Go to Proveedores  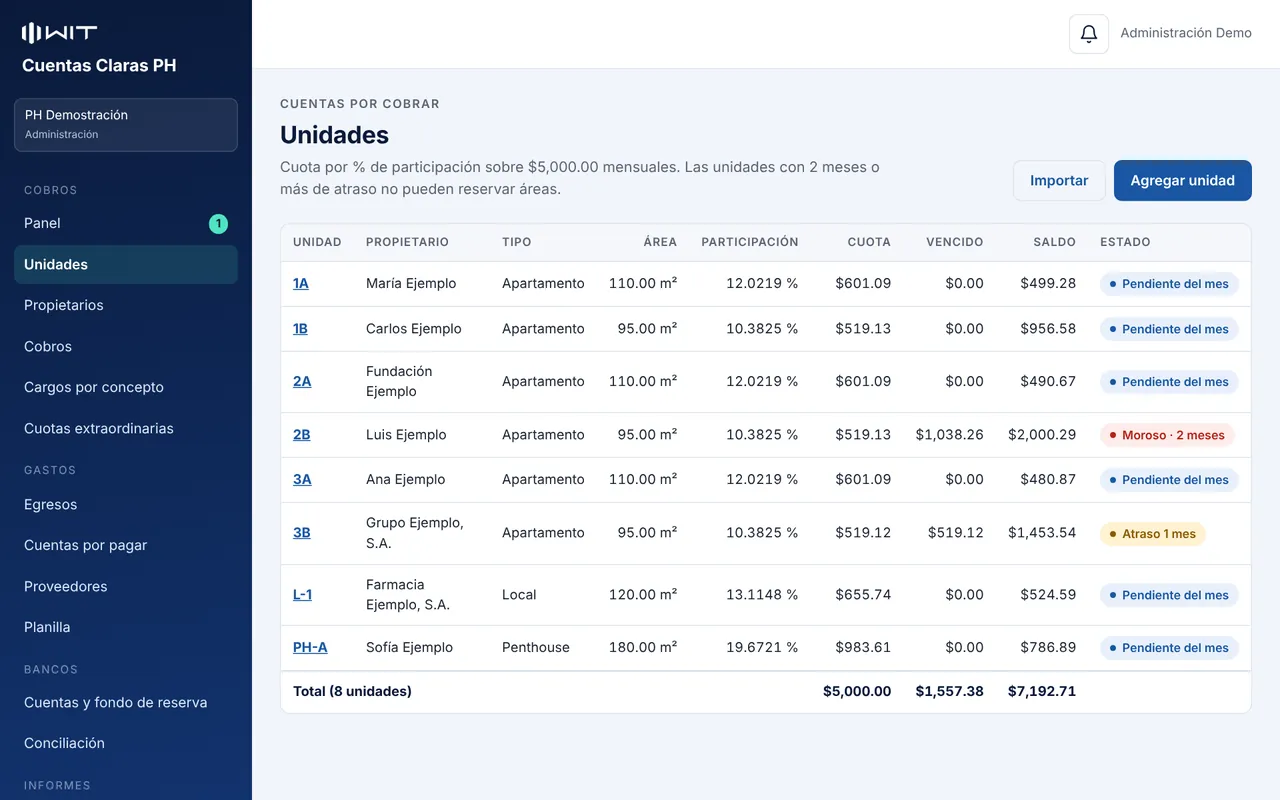click(x=126, y=587)
